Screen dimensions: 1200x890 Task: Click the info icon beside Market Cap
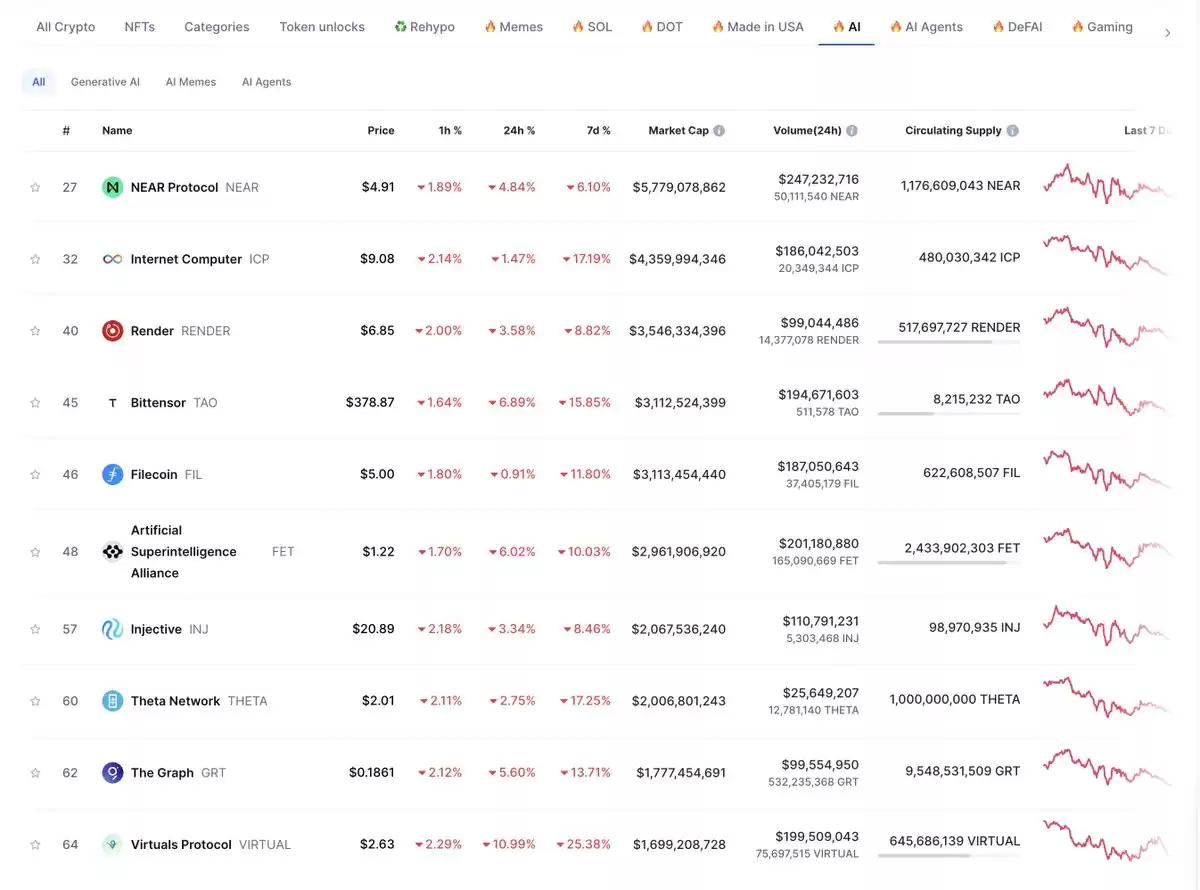coord(719,131)
